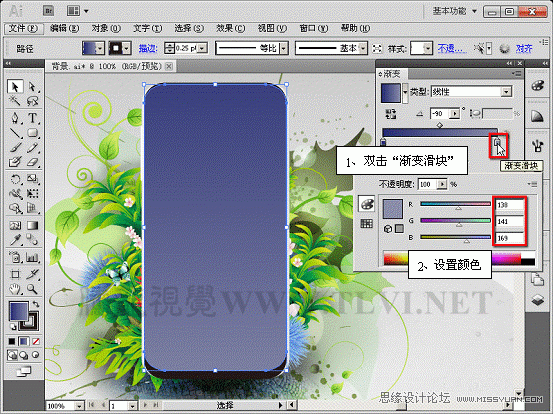Select the Blend tool
Viewport: 553px width, 414px height.
click(32, 240)
